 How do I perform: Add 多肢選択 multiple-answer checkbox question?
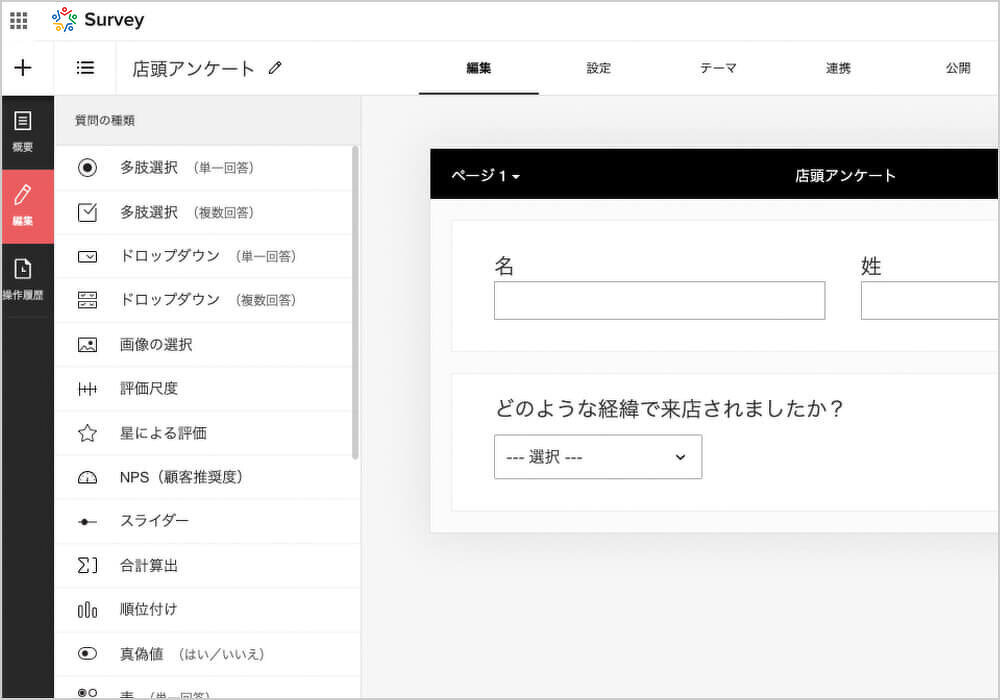click(186, 212)
